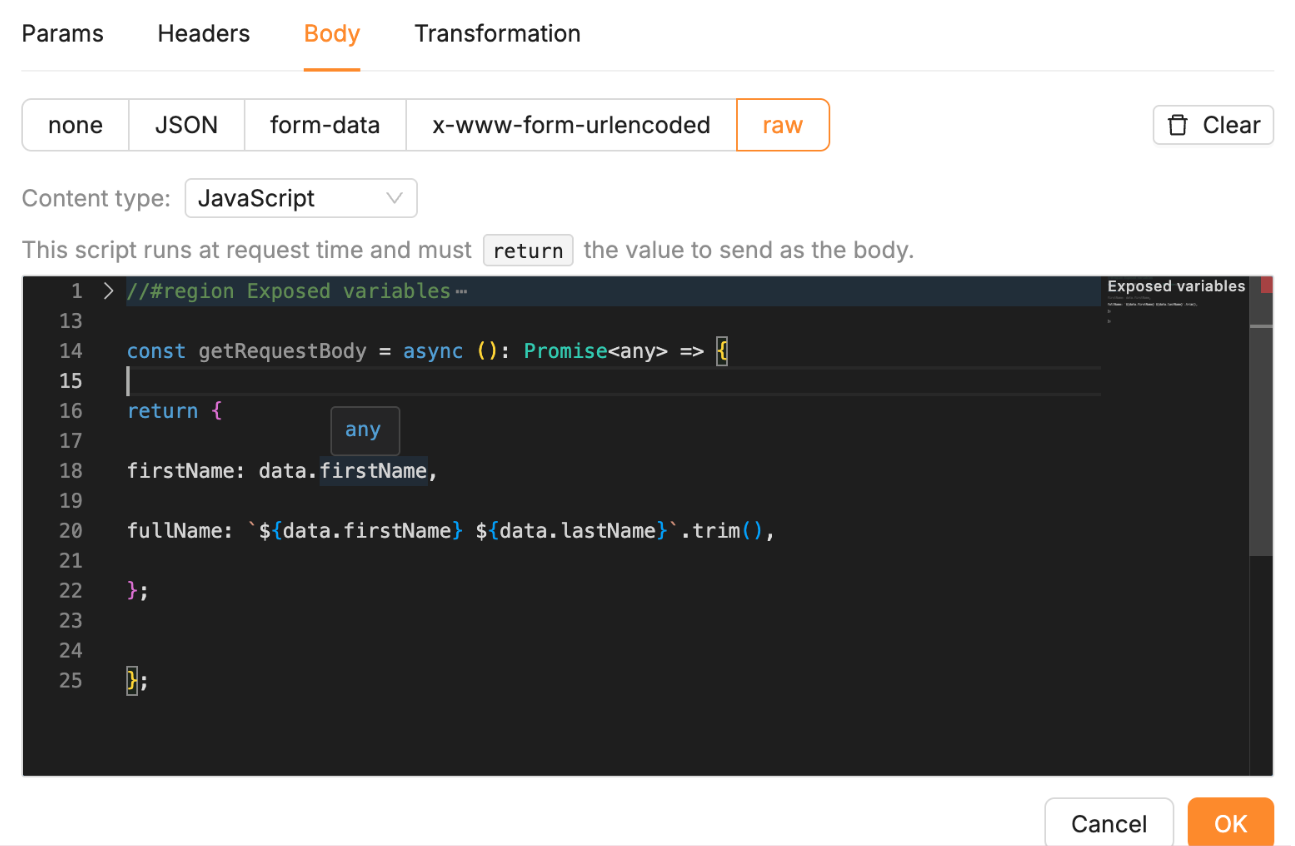
Task: Expand the folded Exposed variables region
Action: [x=109, y=291]
